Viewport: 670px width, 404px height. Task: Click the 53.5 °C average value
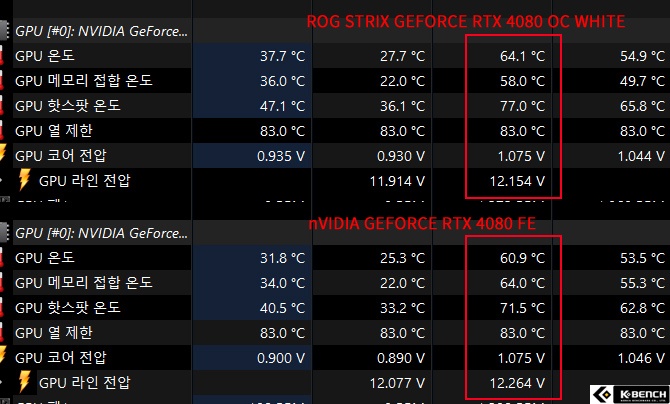[643, 258]
